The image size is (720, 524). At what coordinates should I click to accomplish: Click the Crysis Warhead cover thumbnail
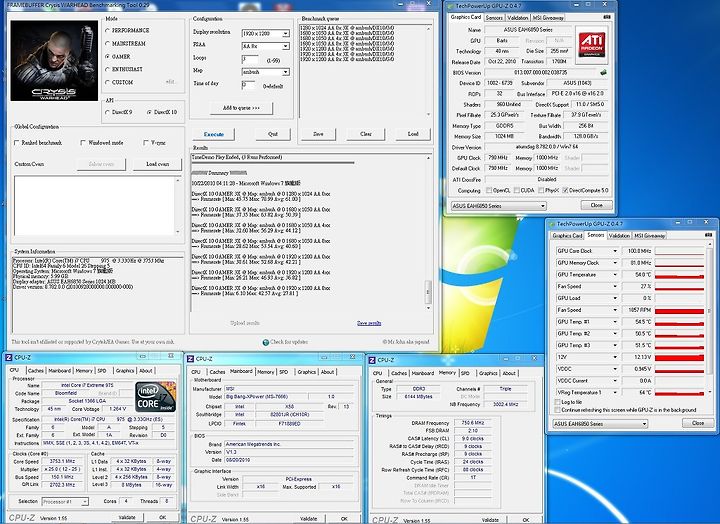(54, 60)
